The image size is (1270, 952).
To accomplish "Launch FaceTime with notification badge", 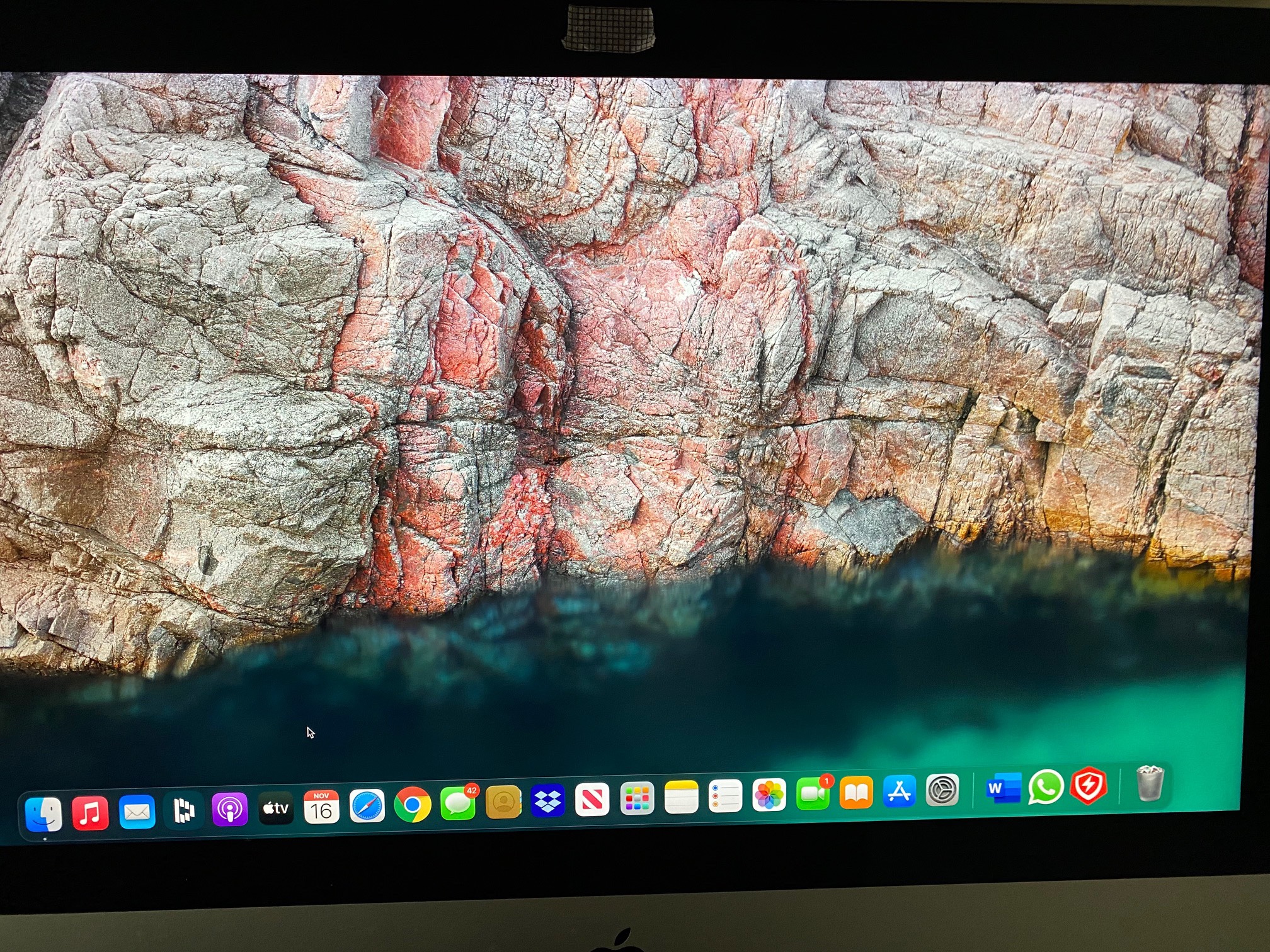I will point(813,794).
